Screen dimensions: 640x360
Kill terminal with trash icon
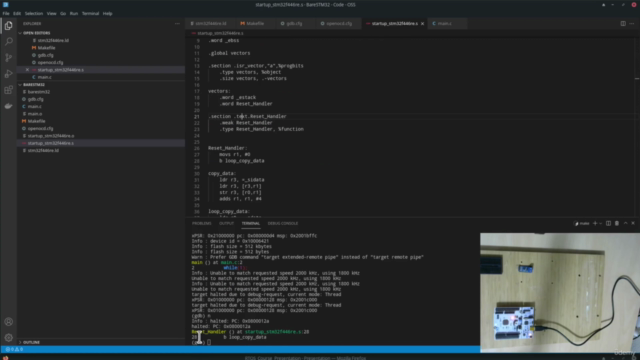click(617, 223)
